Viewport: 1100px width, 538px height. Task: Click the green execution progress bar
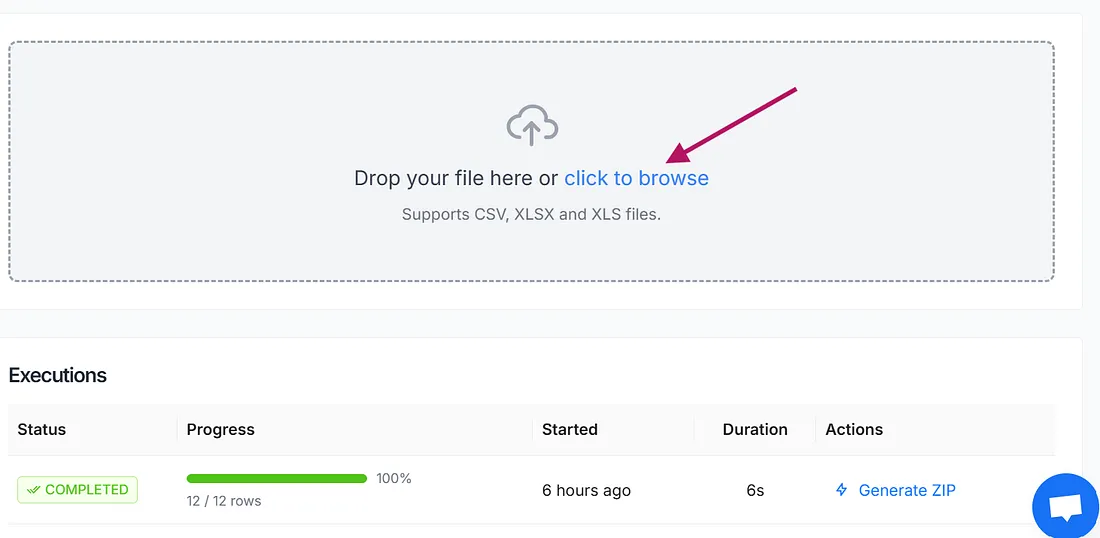pos(276,478)
